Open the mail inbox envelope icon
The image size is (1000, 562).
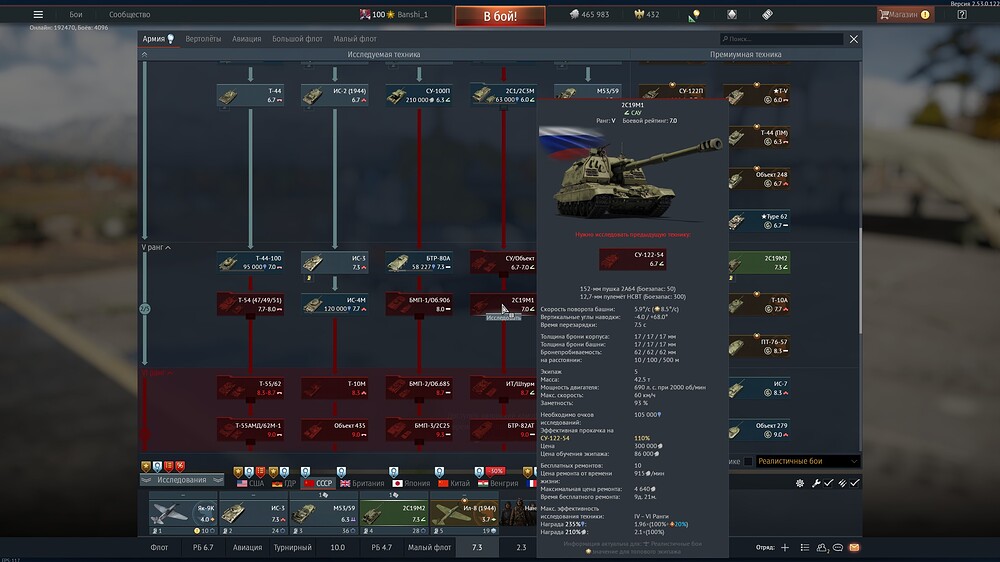tap(853, 548)
